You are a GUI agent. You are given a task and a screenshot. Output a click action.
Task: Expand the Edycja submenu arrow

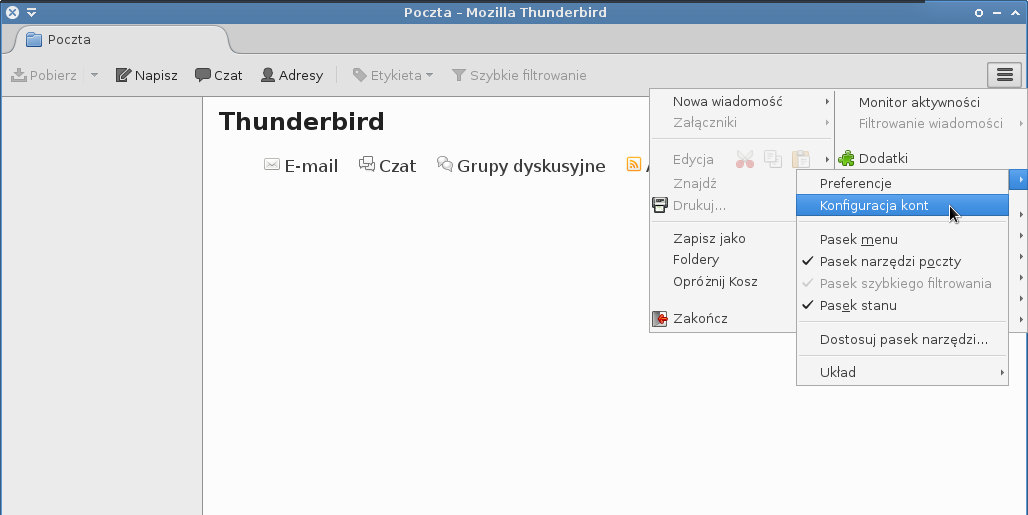827,159
